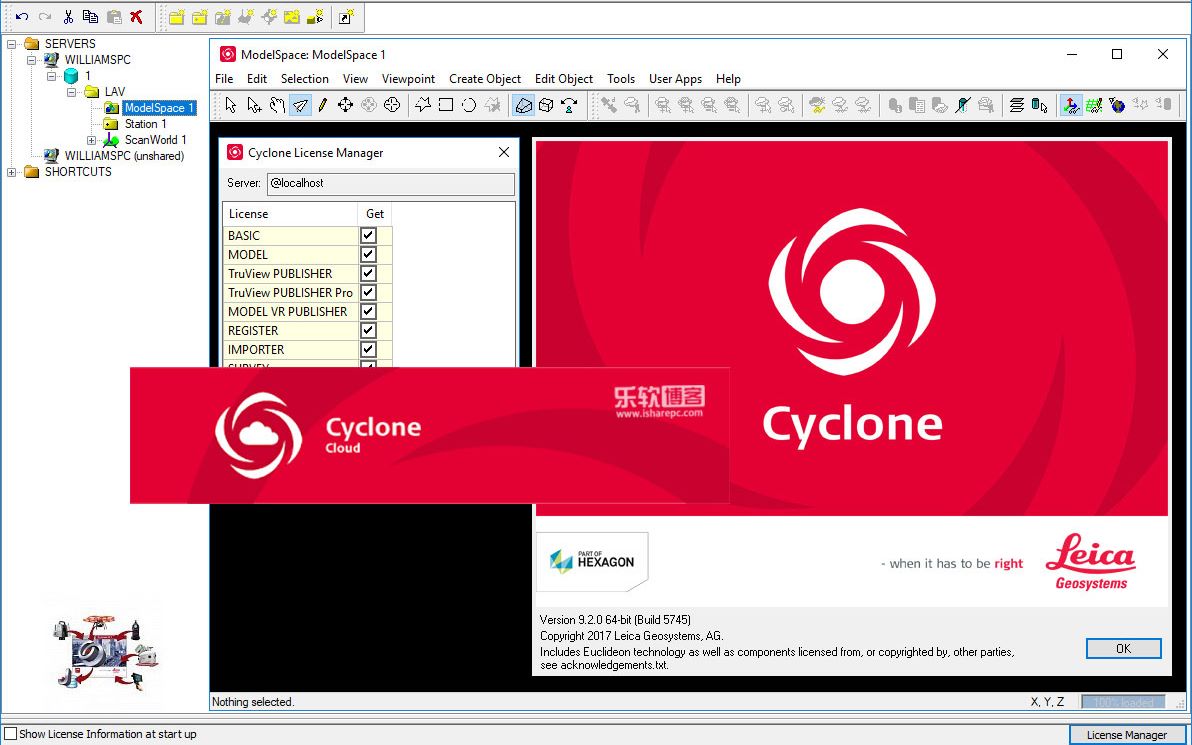Click the four-arrow Move tool icon
This screenshot has width=1192, height=745.
click(345, 105)
